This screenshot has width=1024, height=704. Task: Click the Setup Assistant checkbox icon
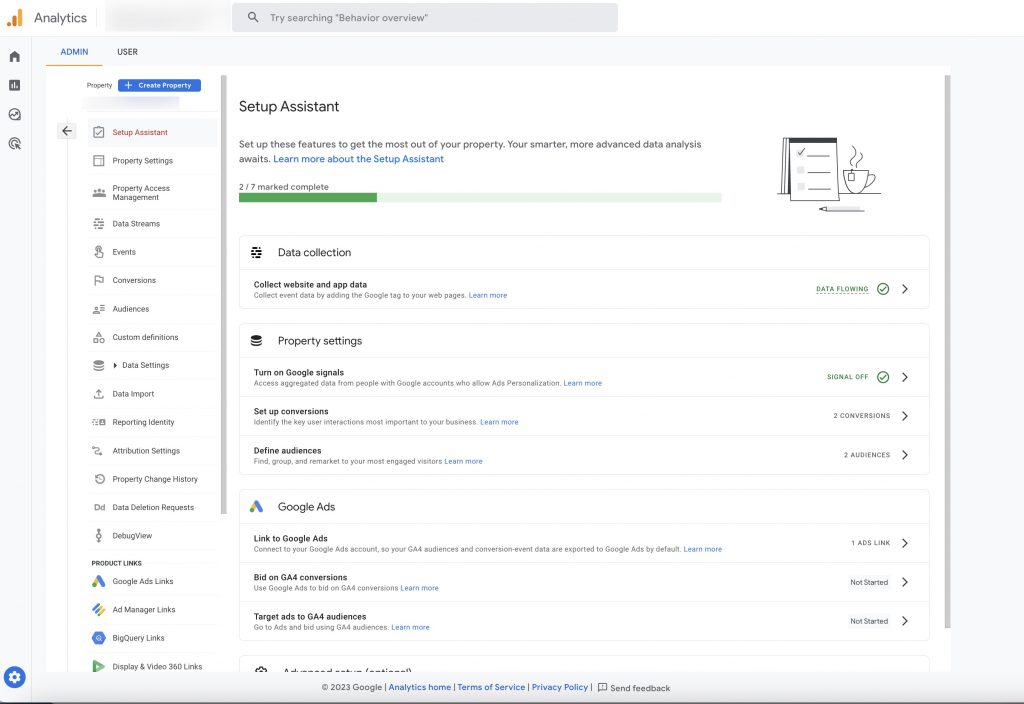(x=99, y=133)
